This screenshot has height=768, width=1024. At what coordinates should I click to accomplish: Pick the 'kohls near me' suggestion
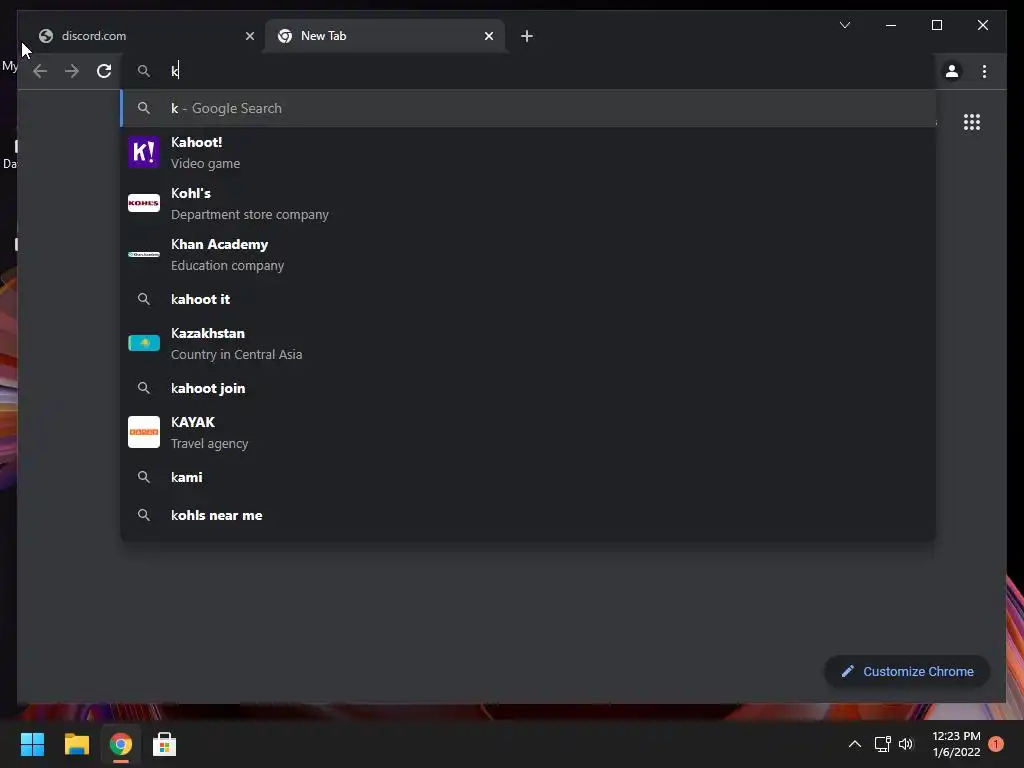tap(528, 515)
